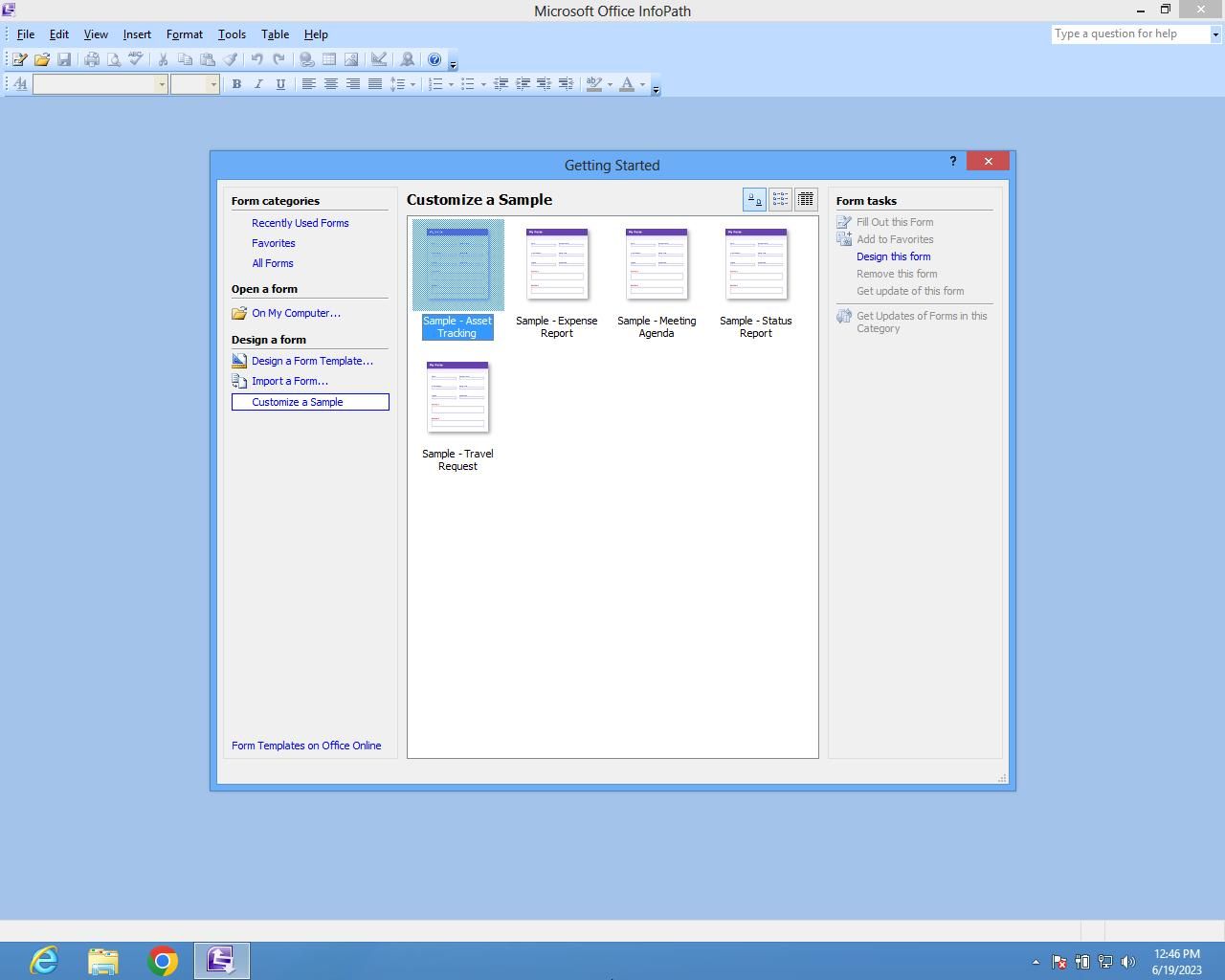The height and width of the screenshot is (980, 1225).
Task: Open the font color dropdown arrow
Action: tap(642, 84)
